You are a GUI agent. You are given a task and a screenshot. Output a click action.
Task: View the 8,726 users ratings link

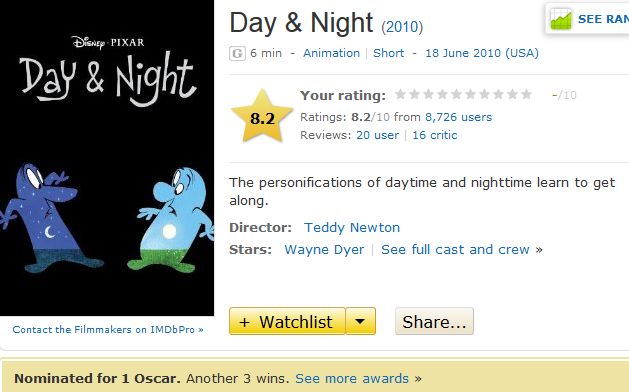point(459,117)
